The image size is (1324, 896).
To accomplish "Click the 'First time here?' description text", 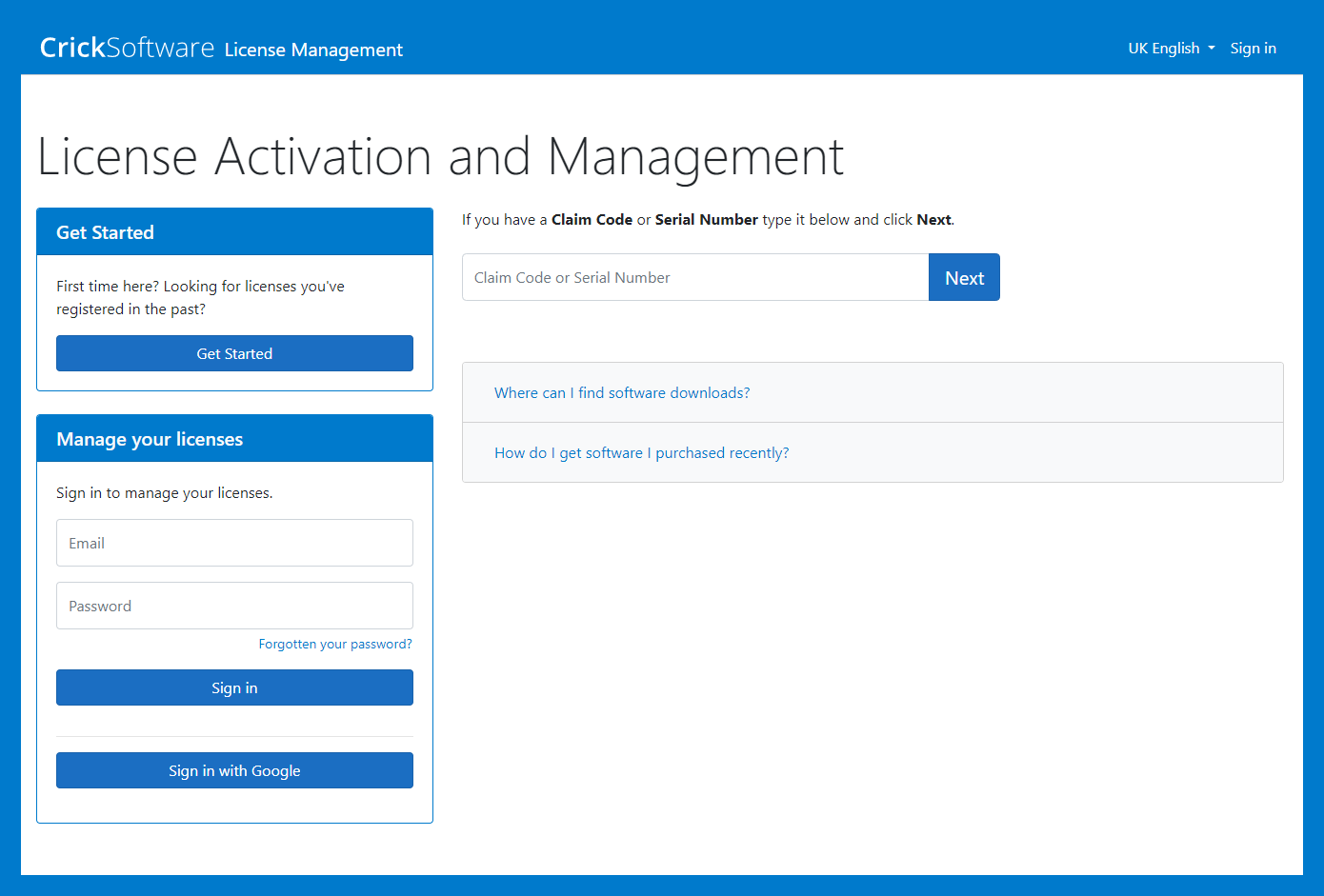I will pyautogui.click(x=200, y=297).
